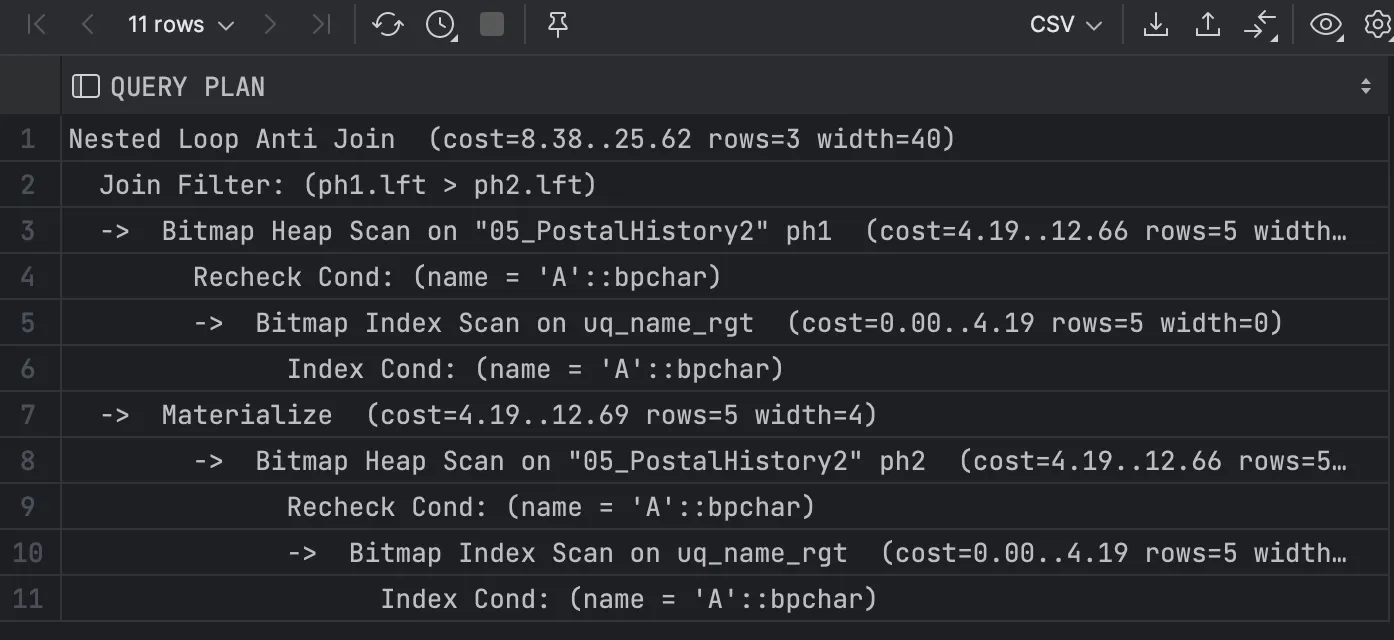Go to the first page of results
Screen dimensions: 1394x640
point(37,25)
